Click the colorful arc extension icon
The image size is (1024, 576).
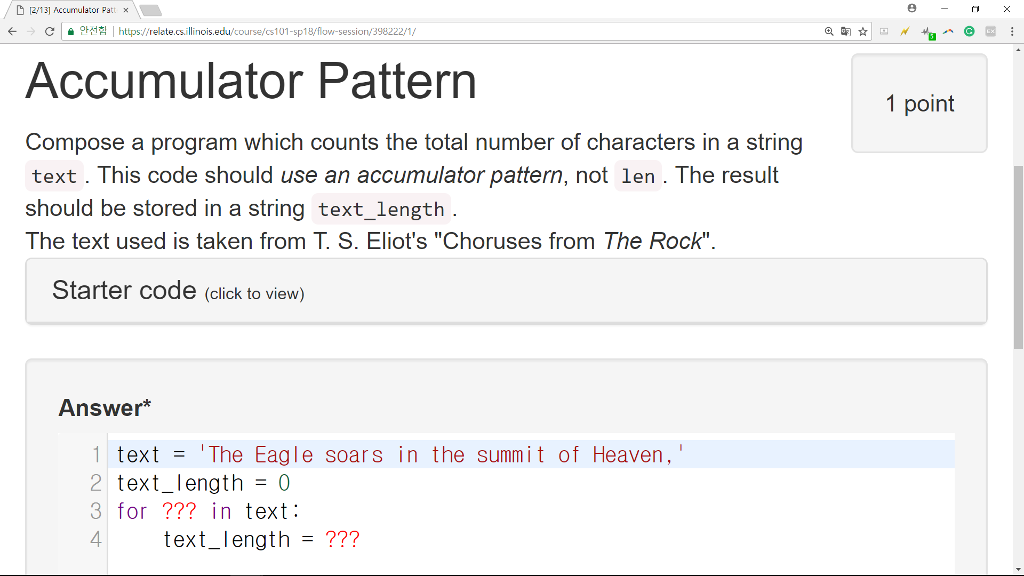tap(948, 31)
